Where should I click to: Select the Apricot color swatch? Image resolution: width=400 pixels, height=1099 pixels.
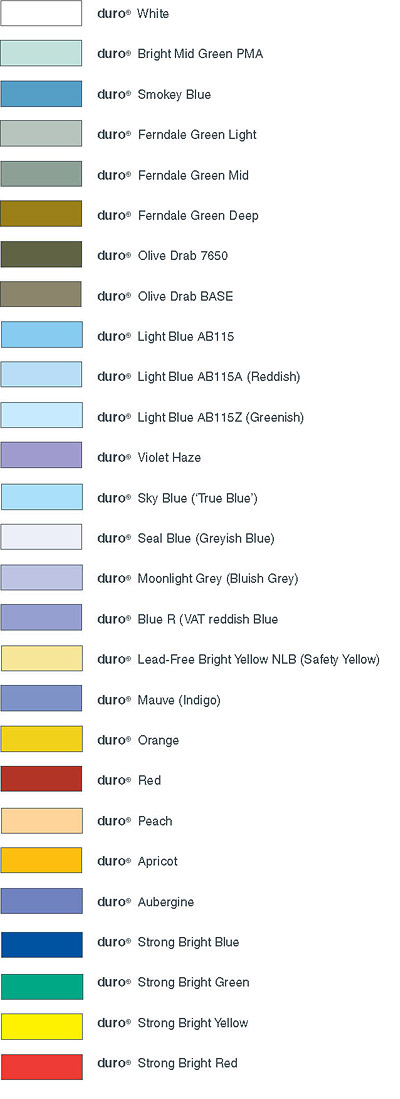coord(41,860)
